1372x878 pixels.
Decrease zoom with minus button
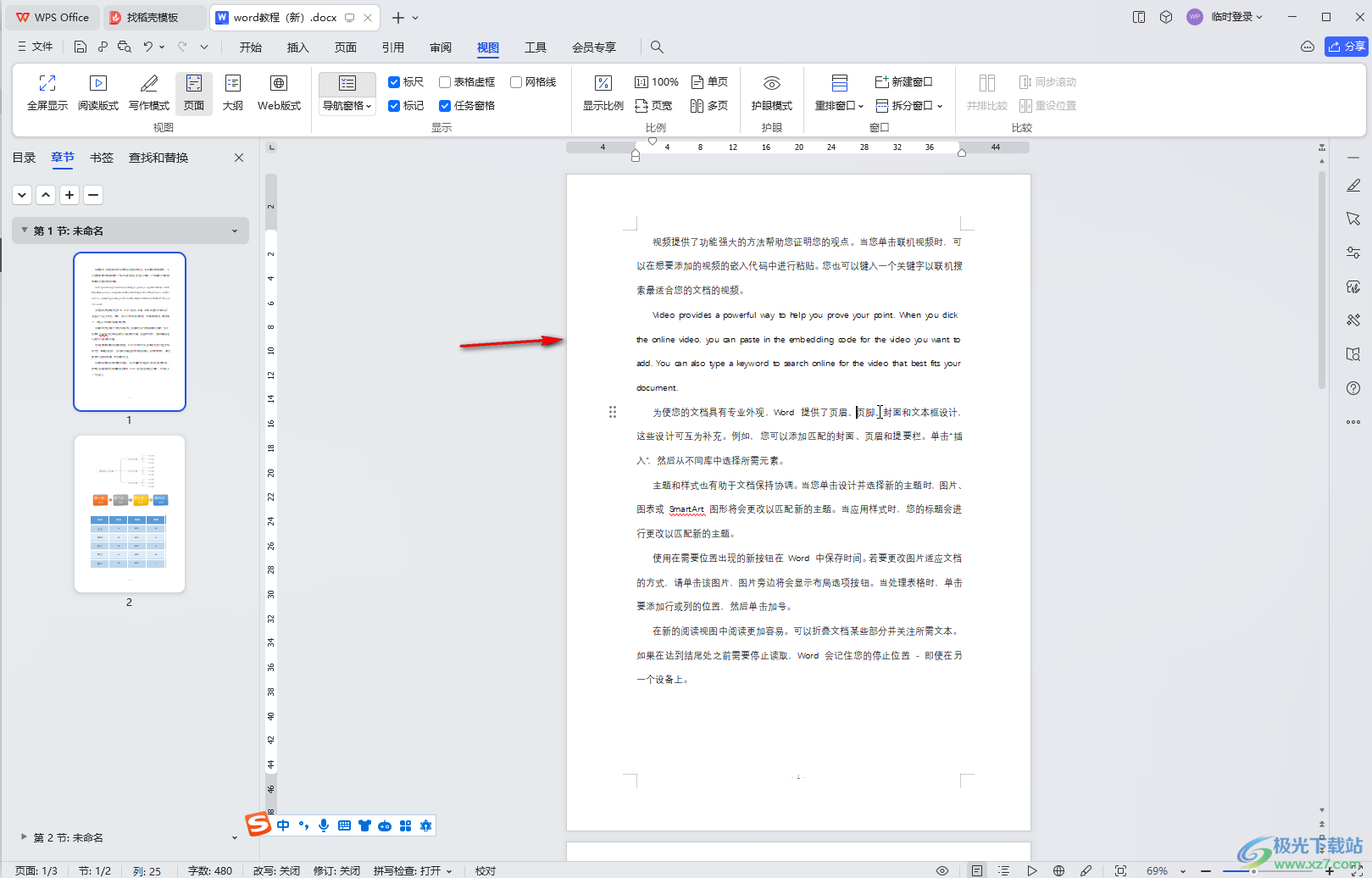(x=1206, y=871)
